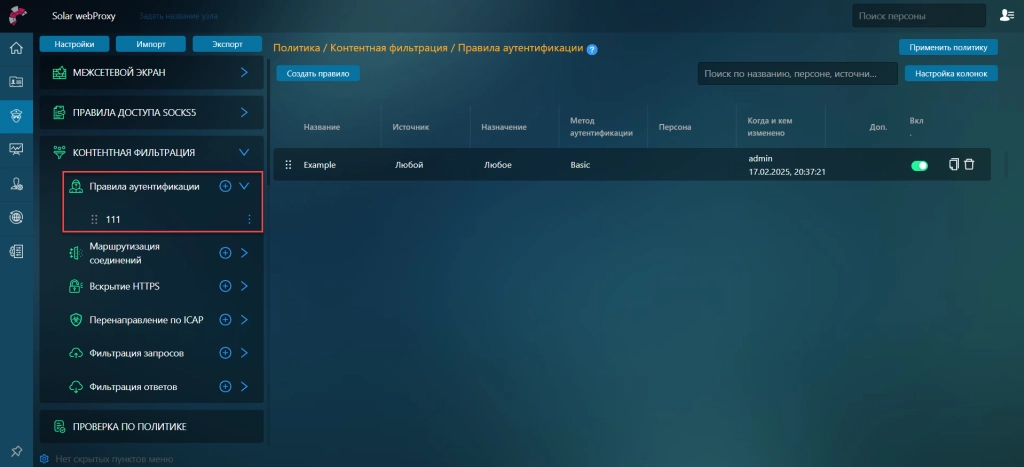The height and width of the screenshot is (467, 1024).
Task: Toggle the Example rule enabled switch
Action: tap(920, 166)
